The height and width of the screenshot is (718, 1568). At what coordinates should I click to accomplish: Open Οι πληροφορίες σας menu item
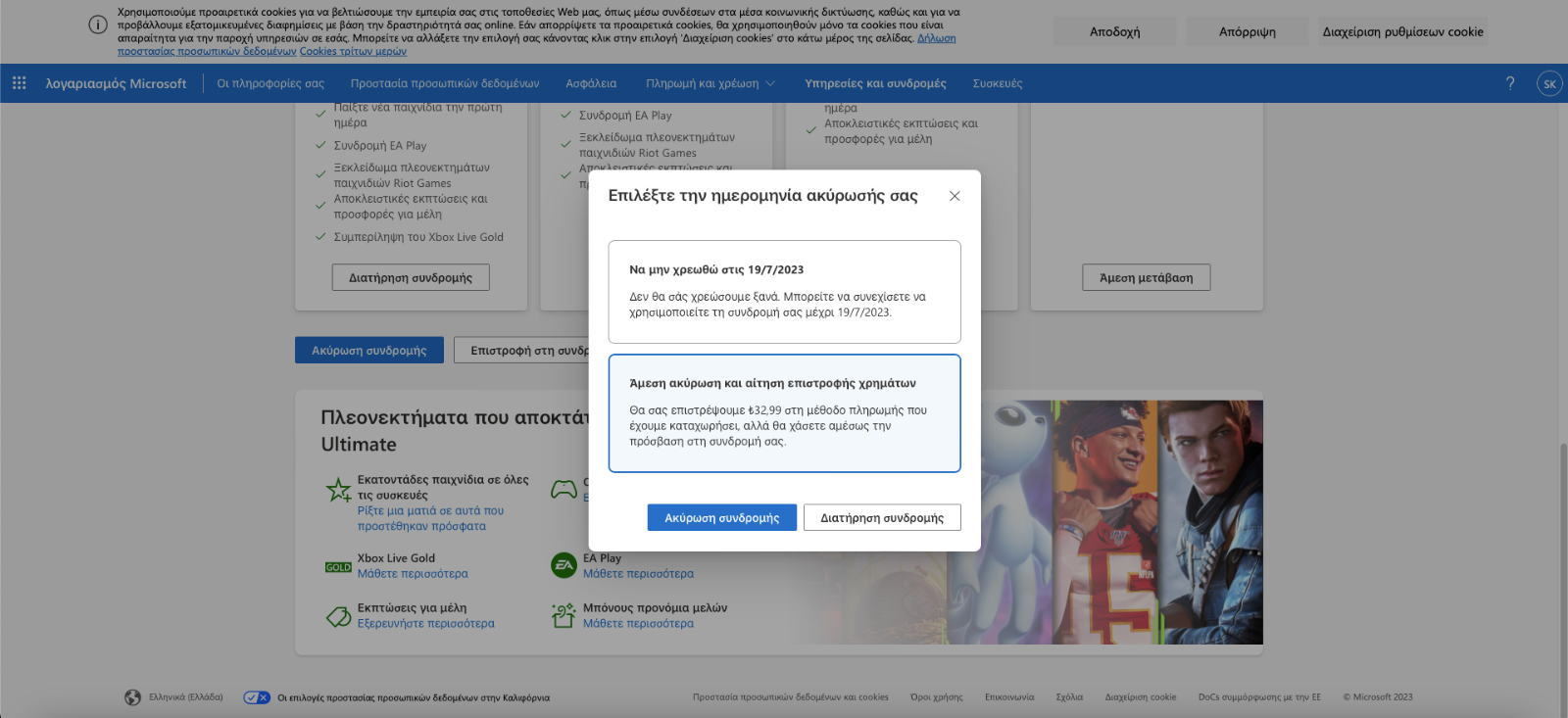(x=270, y=83)
